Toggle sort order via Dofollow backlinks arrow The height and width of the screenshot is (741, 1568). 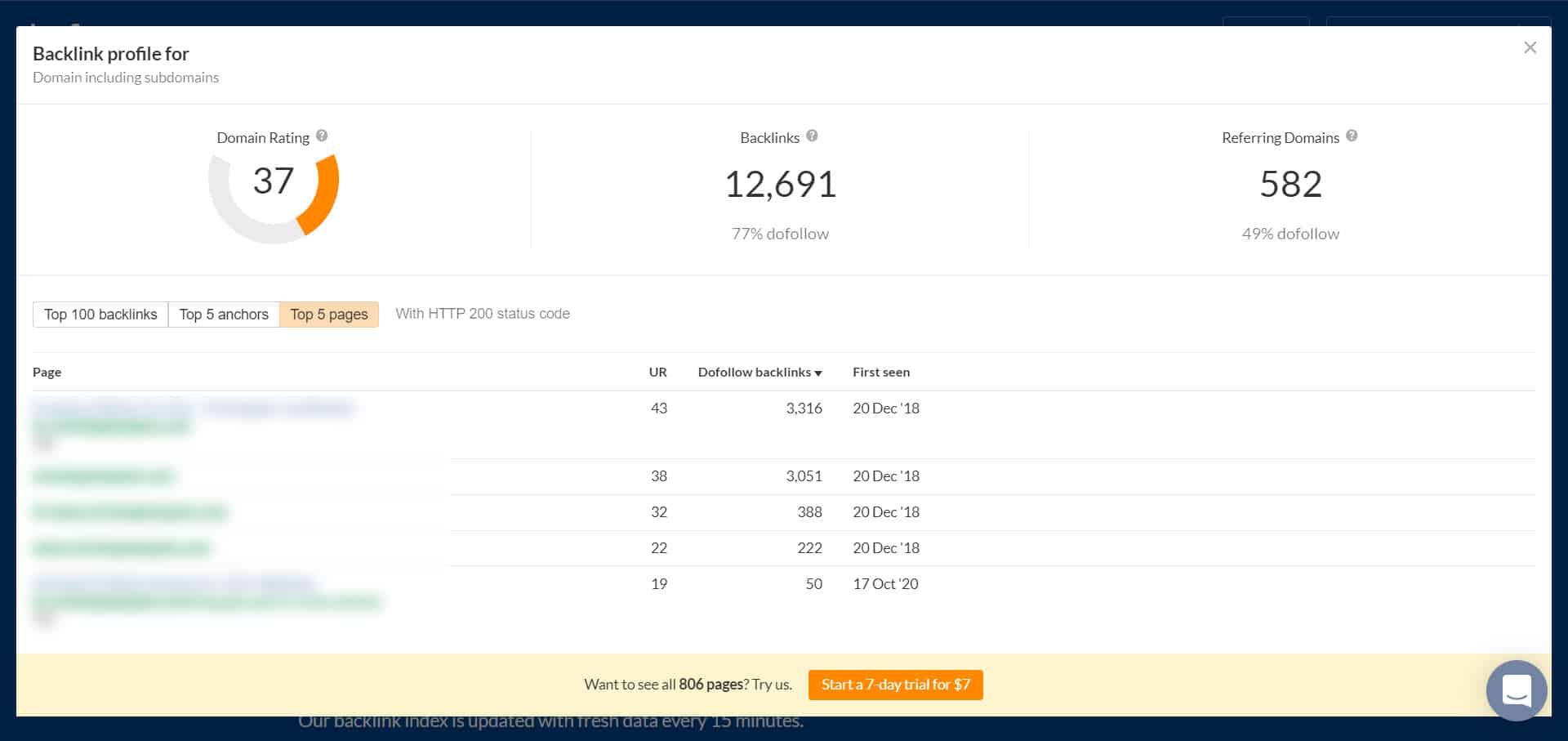click(x=818, y=372)
